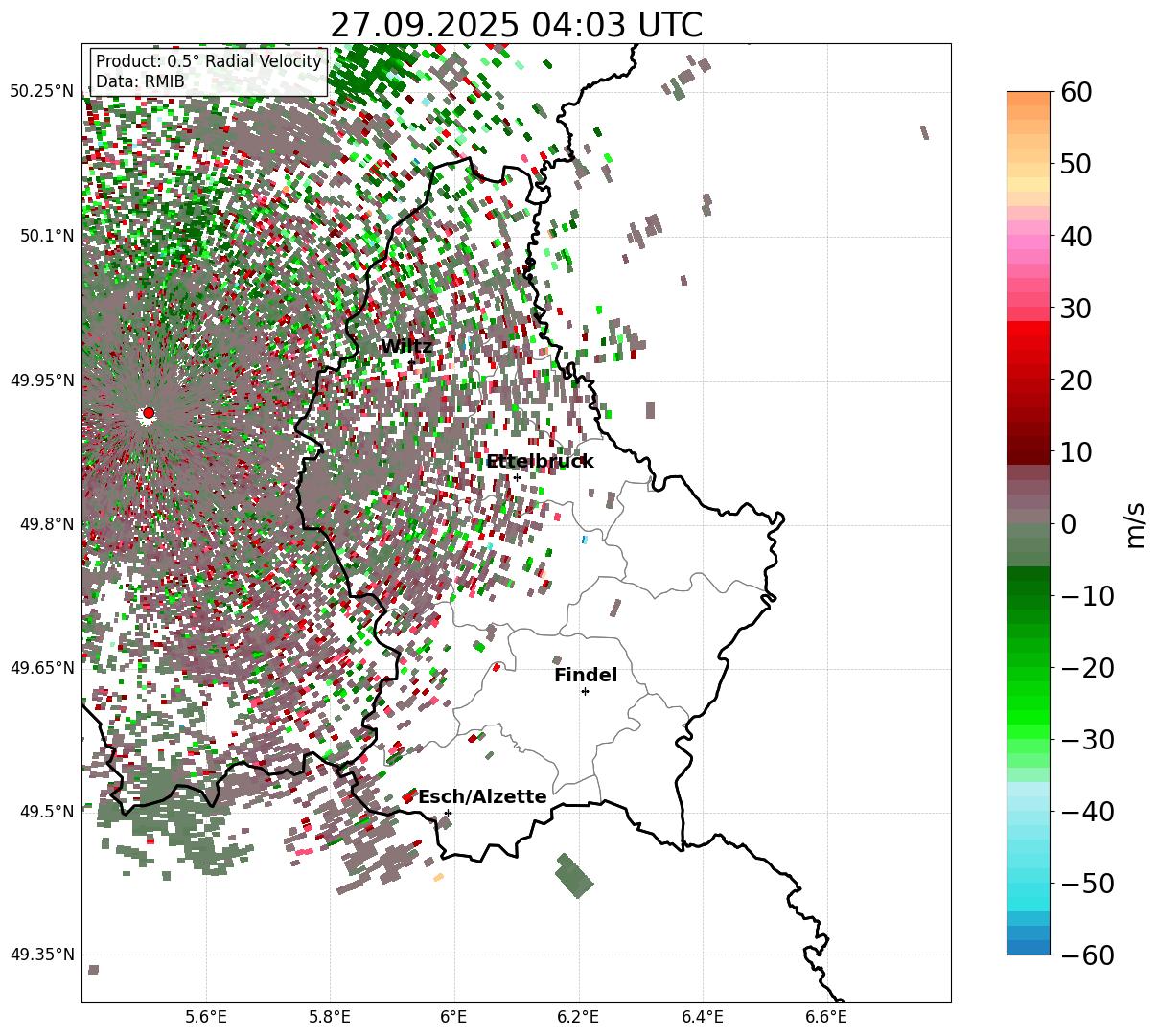The height and width of the screenshot is (1036, 1157).
Task: Click the 6°E longitude label
Action: pos(453,1016)
